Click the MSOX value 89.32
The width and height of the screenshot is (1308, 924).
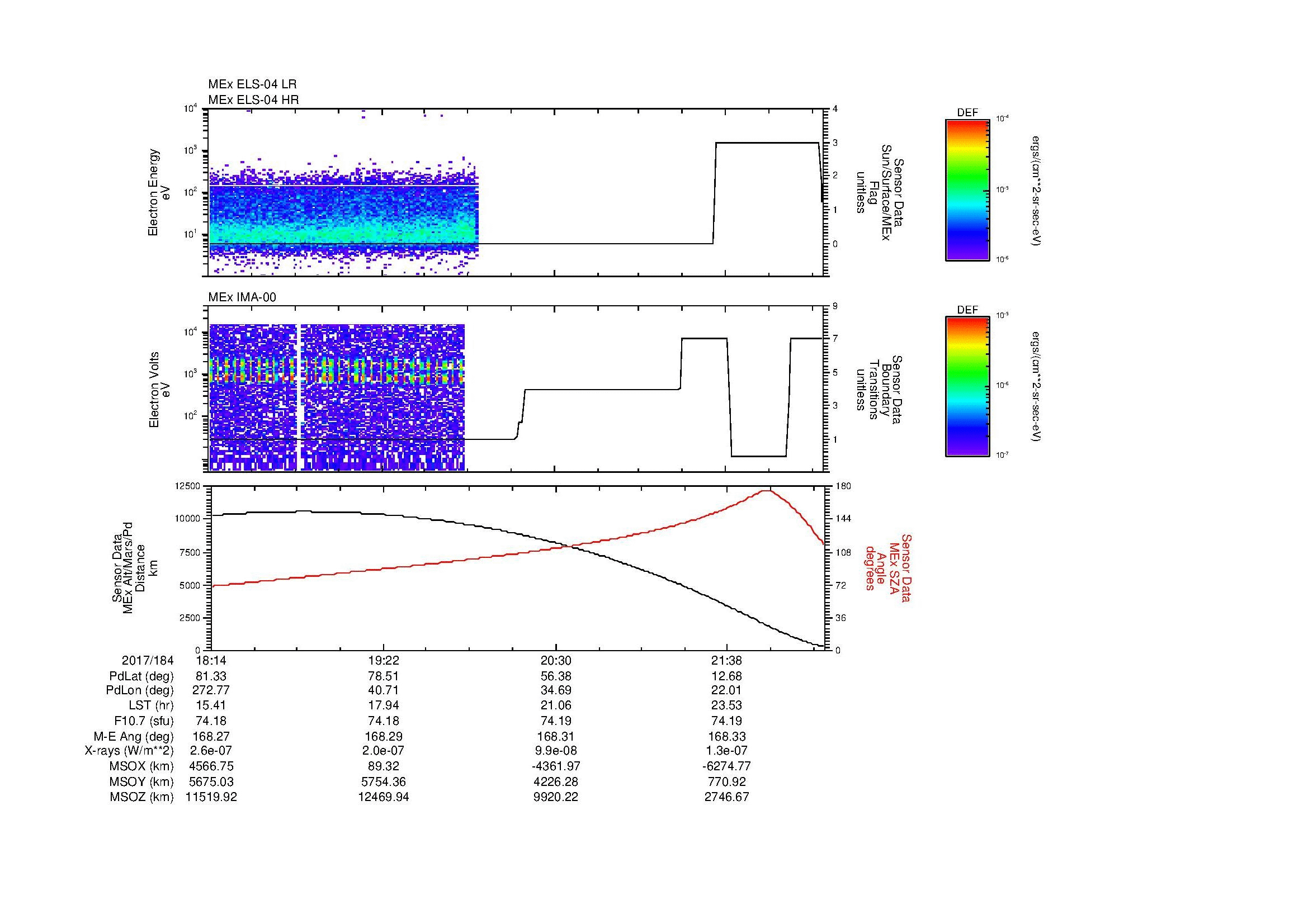384,766
